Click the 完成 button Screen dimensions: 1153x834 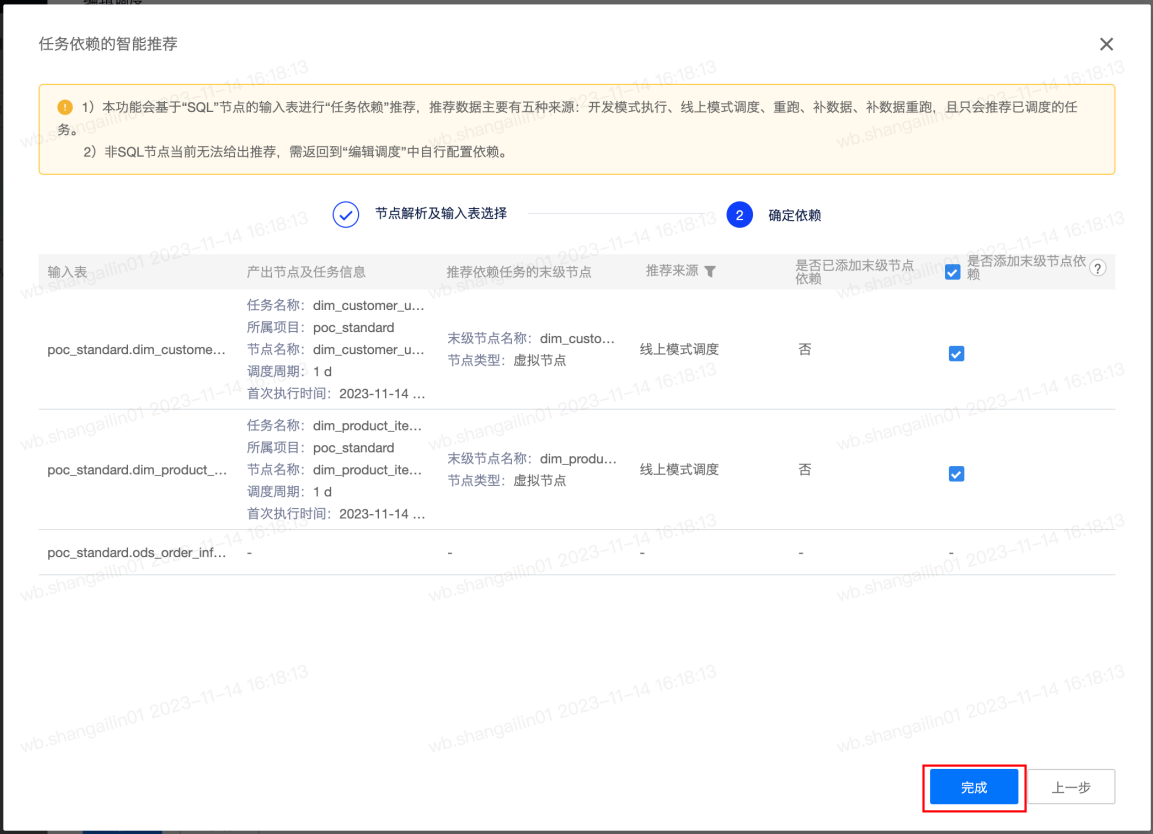pos(974,788)
